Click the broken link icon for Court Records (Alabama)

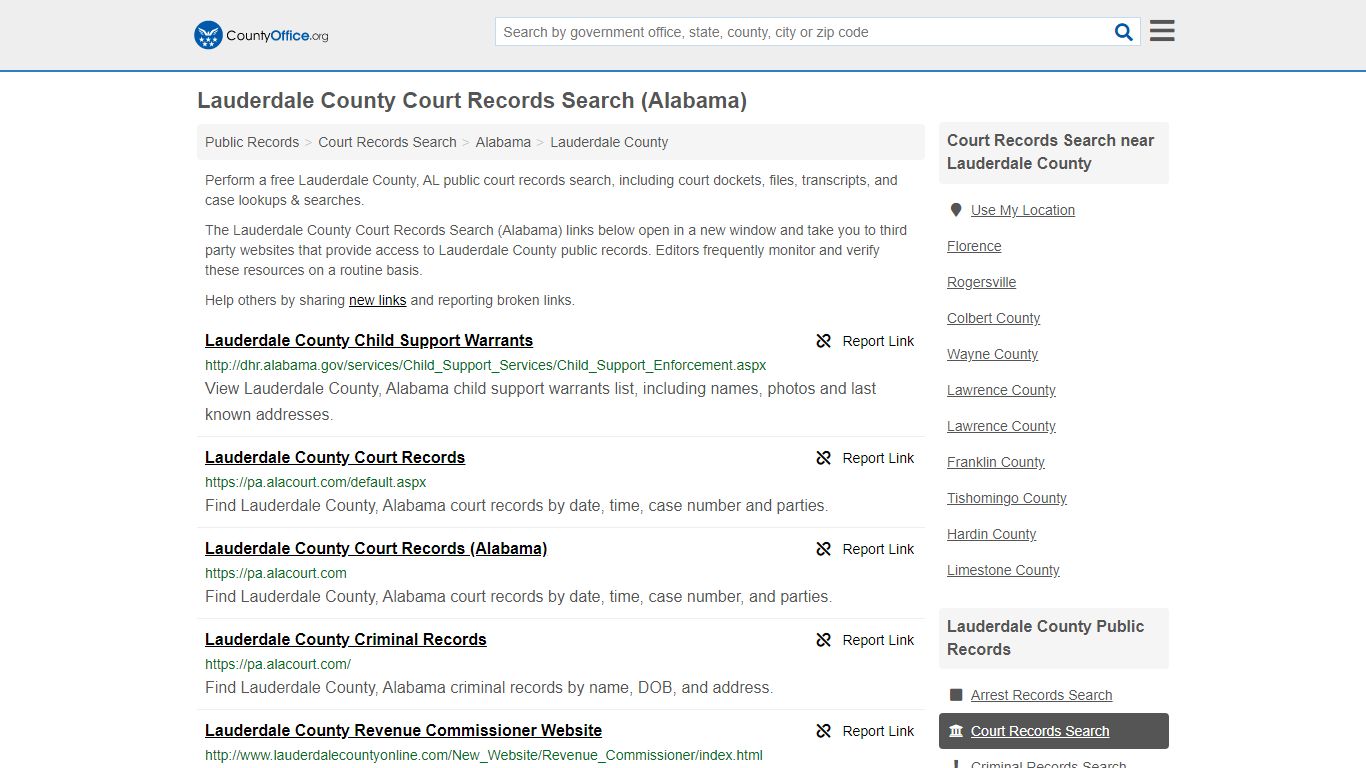(x=824, y=549)
